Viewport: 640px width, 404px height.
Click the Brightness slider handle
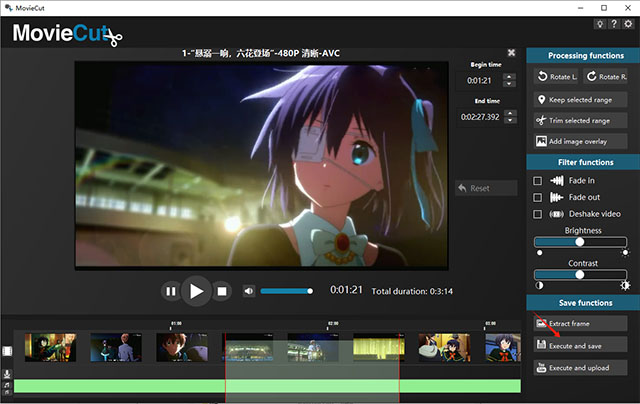click(x=579, y=242)
